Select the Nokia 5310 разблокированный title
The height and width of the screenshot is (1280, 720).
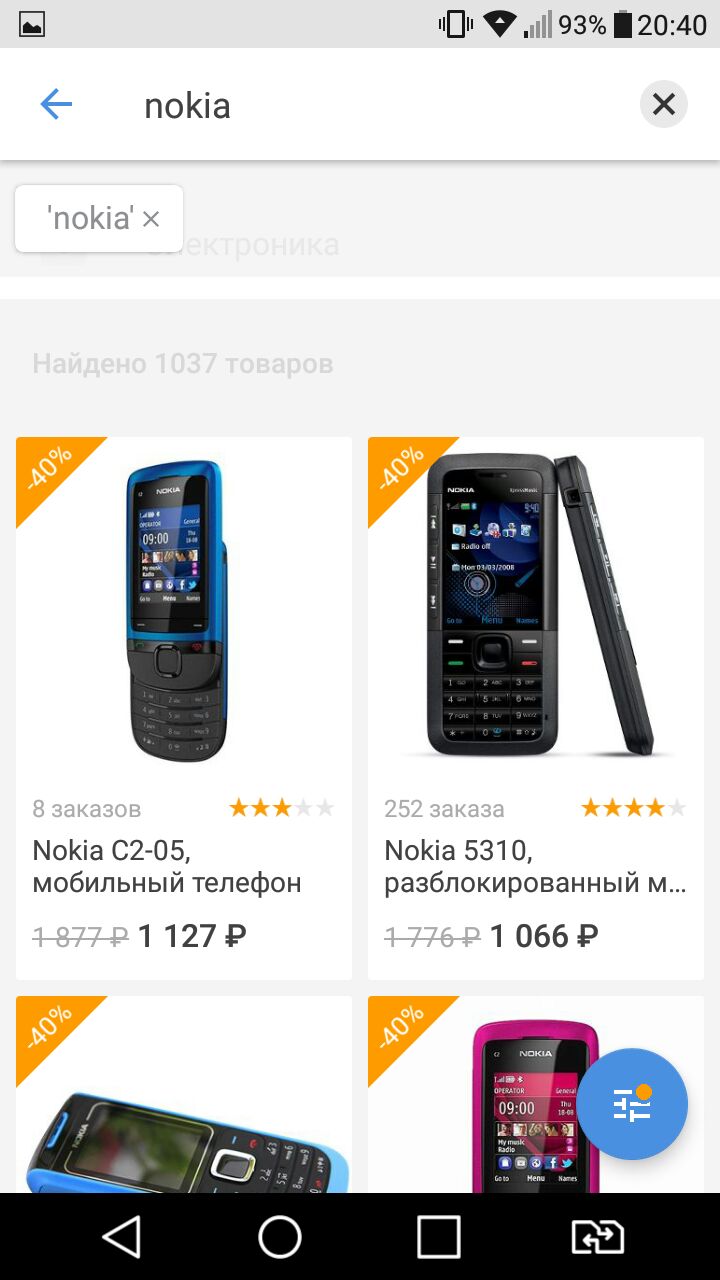click(x=536, y=867)
